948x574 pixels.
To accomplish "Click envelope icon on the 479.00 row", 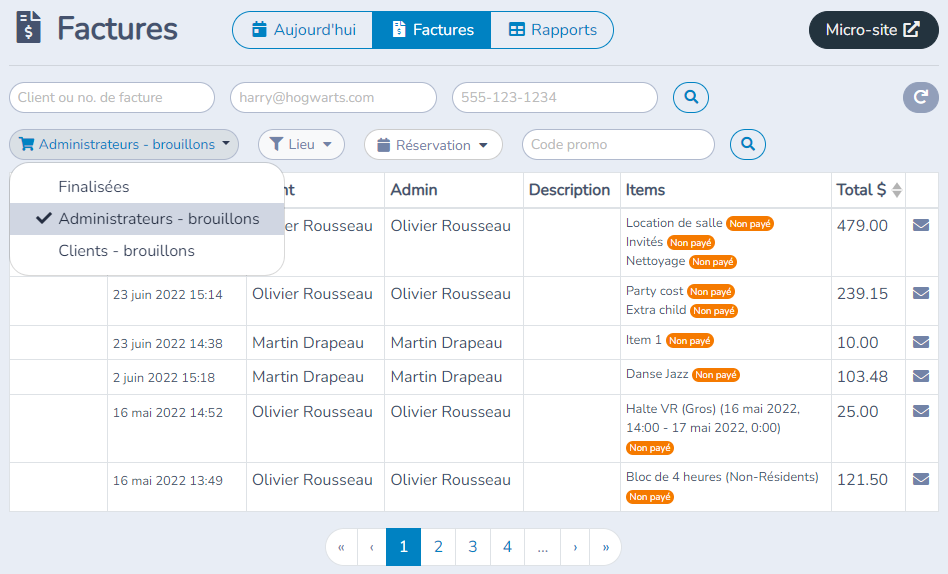I will (x=921, y=225).
